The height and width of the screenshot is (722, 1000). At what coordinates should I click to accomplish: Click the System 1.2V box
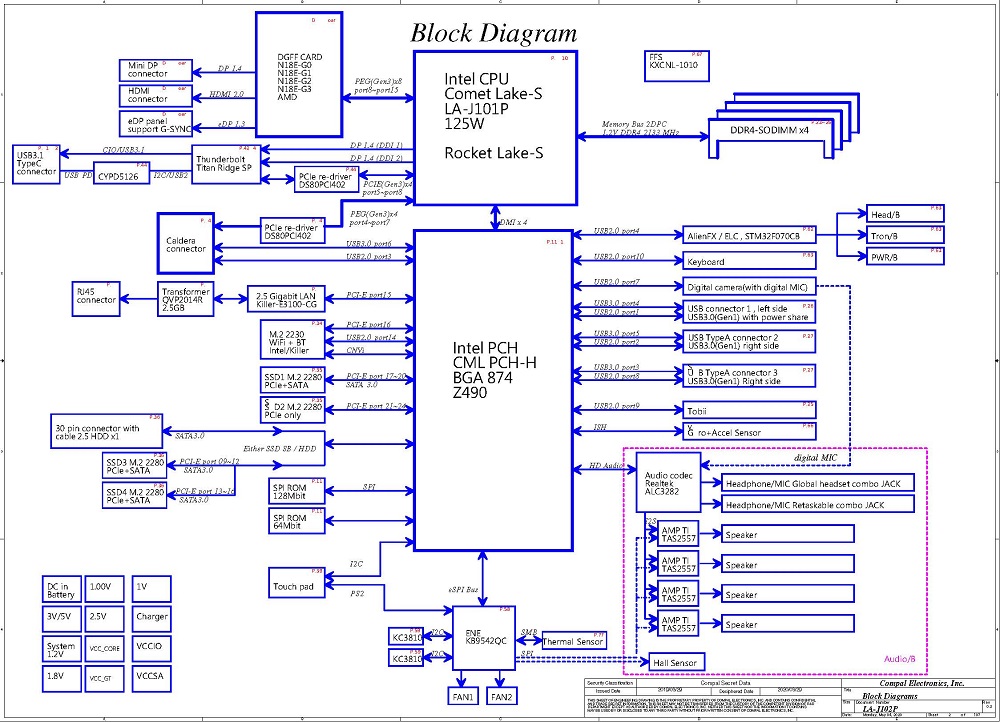pos(61,649)
